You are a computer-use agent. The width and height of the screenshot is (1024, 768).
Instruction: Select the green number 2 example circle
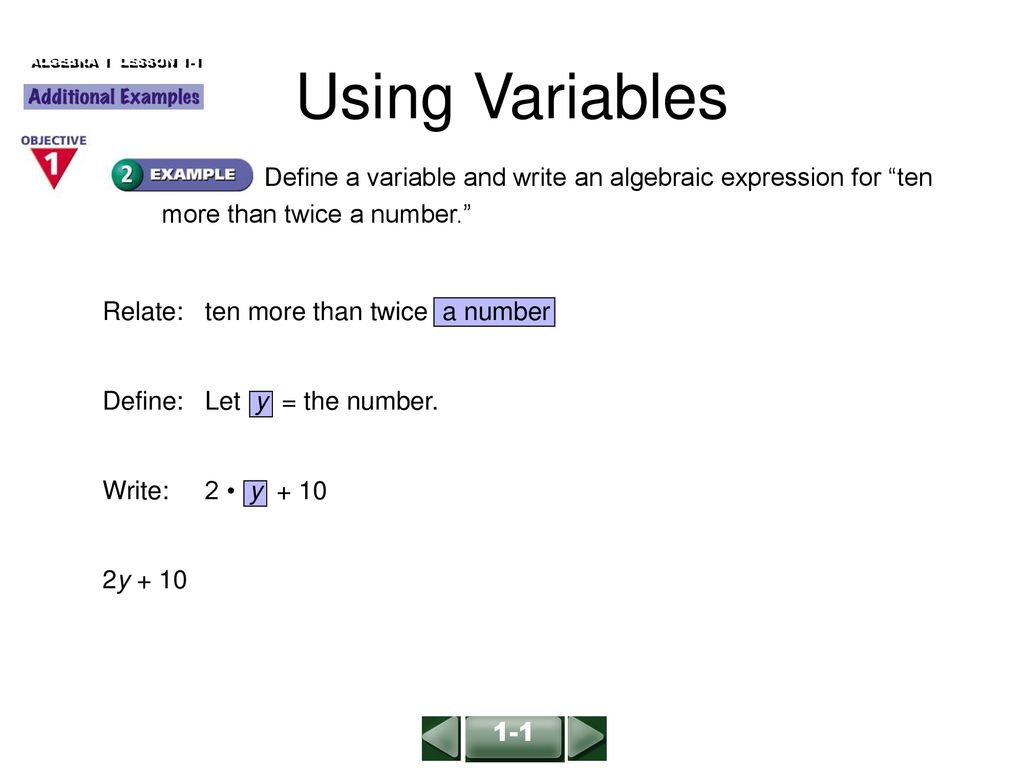point(127,174)
